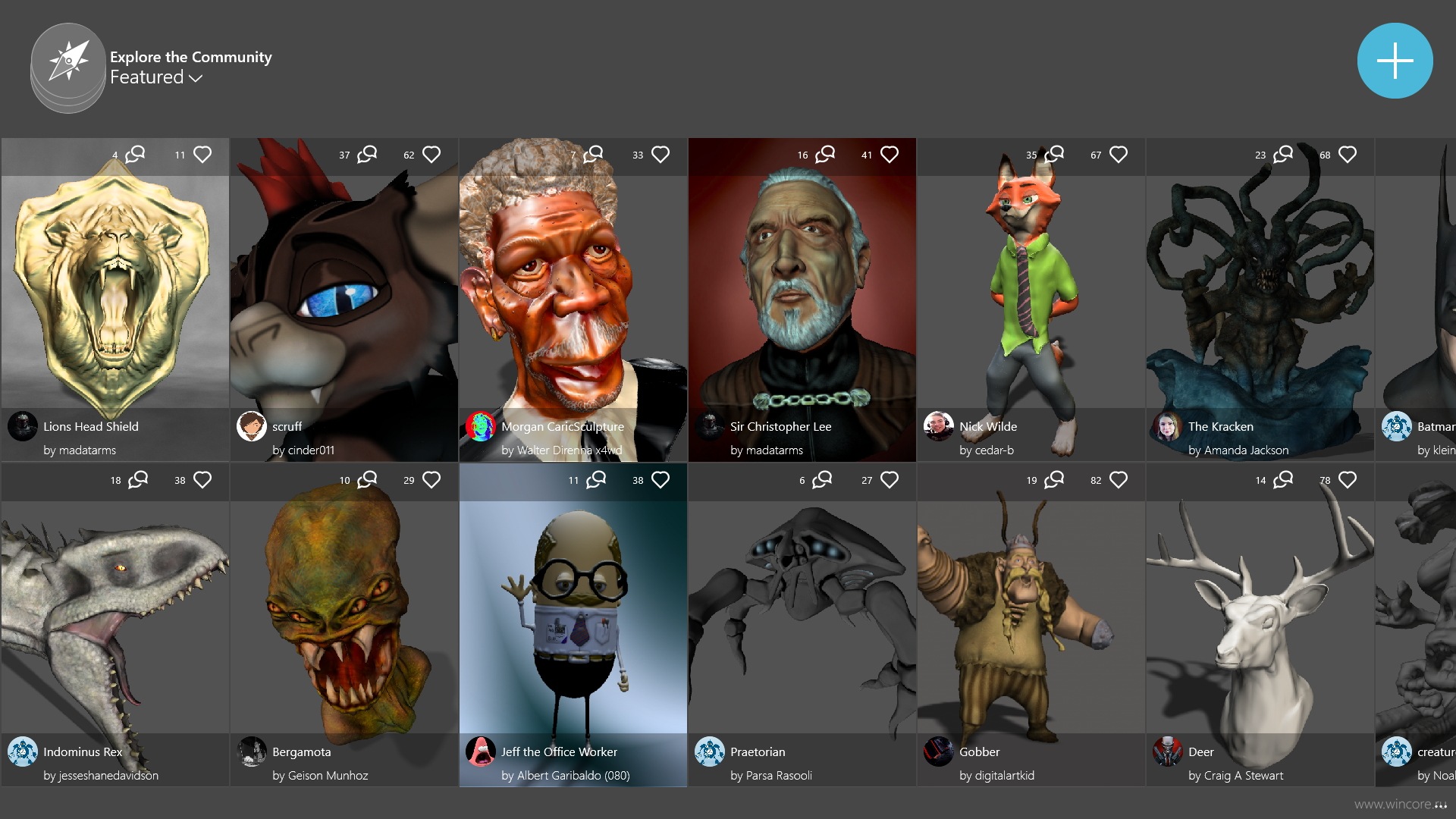Click author link 'by Amanda Jackson'
The width and height of the screenshot is (1456, 819).
point(1238,450)
